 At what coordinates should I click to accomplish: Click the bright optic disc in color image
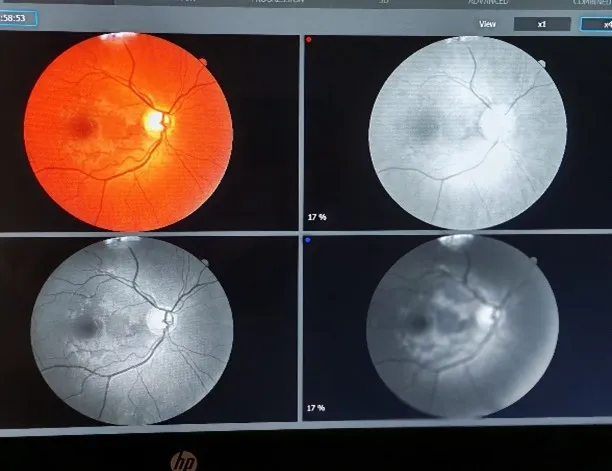tap(156, 122)
